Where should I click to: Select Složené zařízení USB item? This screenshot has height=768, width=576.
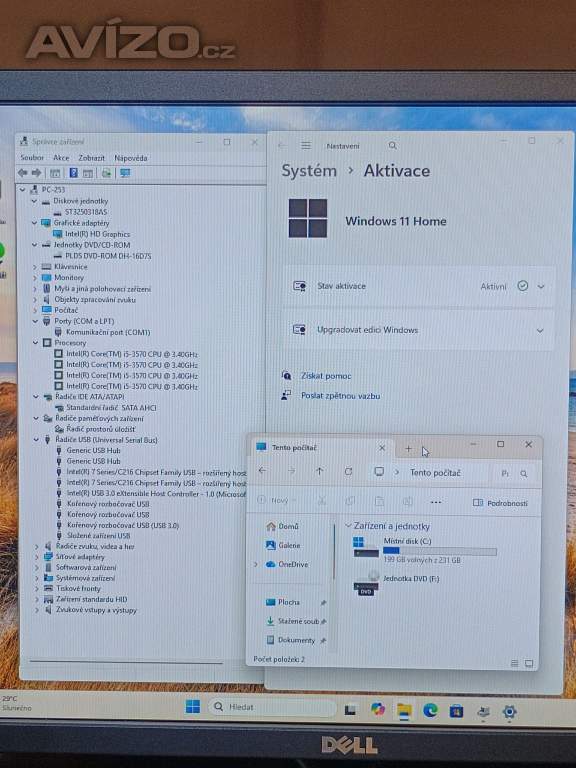98,536
